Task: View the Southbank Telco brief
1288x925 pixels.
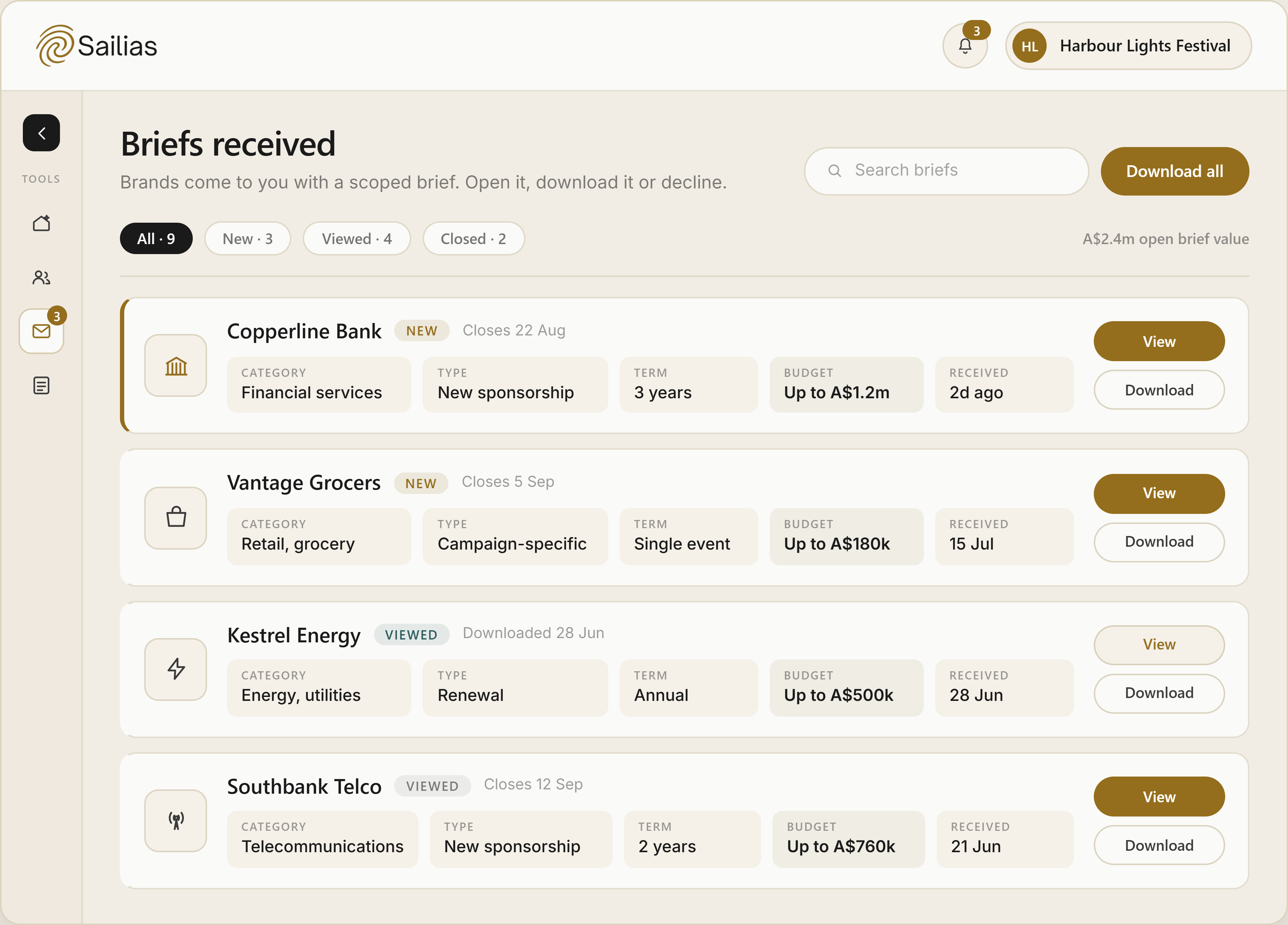Action: [x=1159, y=797]
